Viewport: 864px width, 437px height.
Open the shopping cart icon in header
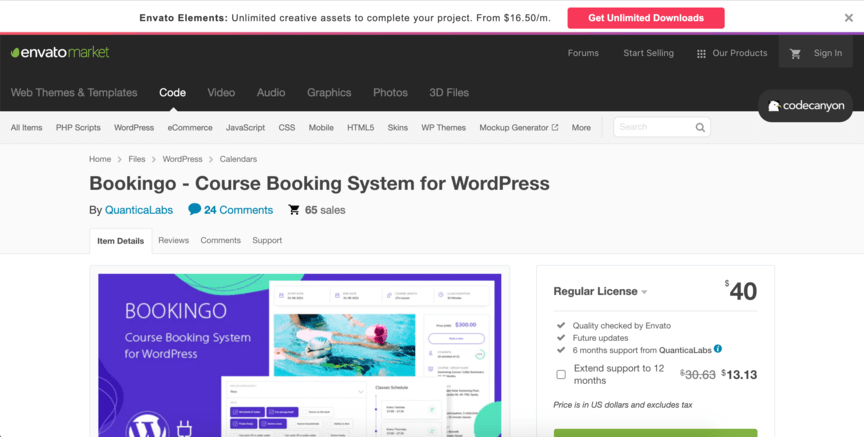[795, 53]
